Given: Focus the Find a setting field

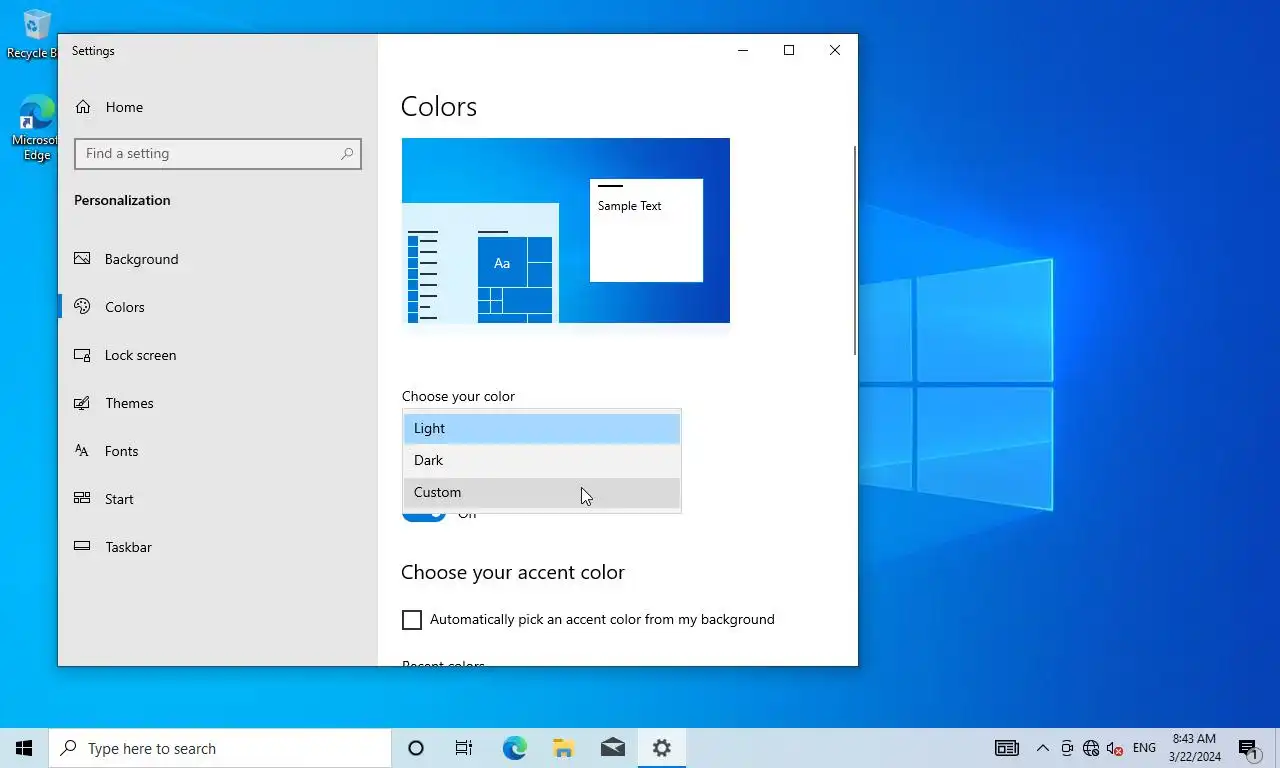Looking at the screenshot, I should point(218,154).
